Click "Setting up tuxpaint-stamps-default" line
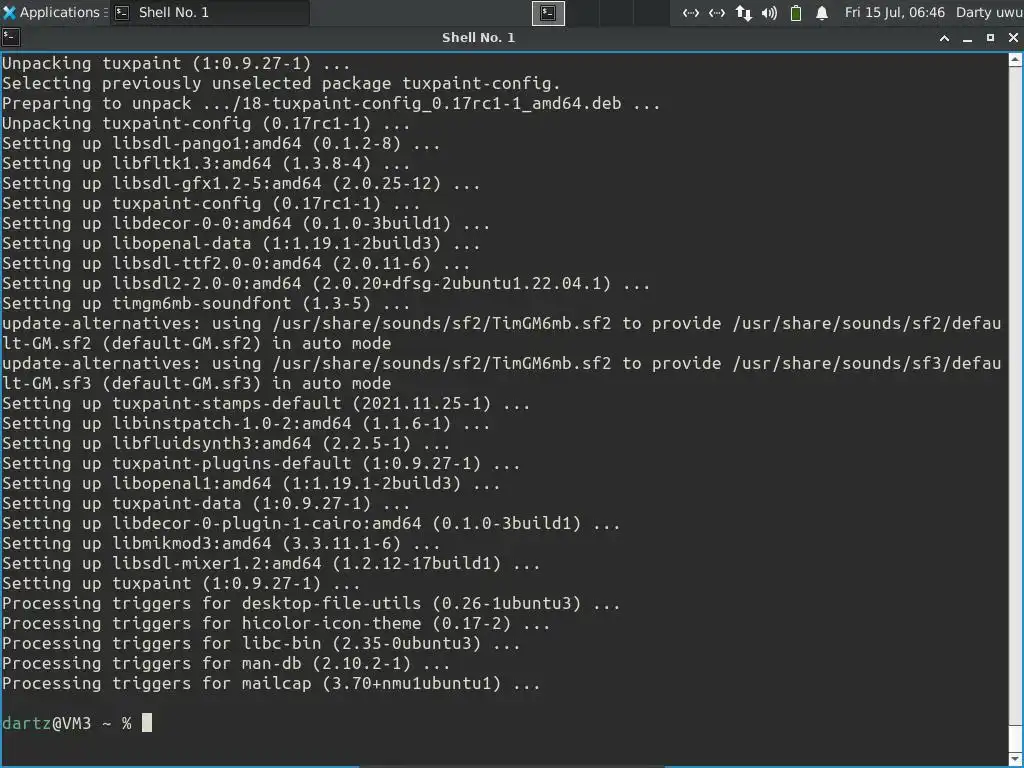The height and width of the screenshot is (768, 1024). point(266,404)
